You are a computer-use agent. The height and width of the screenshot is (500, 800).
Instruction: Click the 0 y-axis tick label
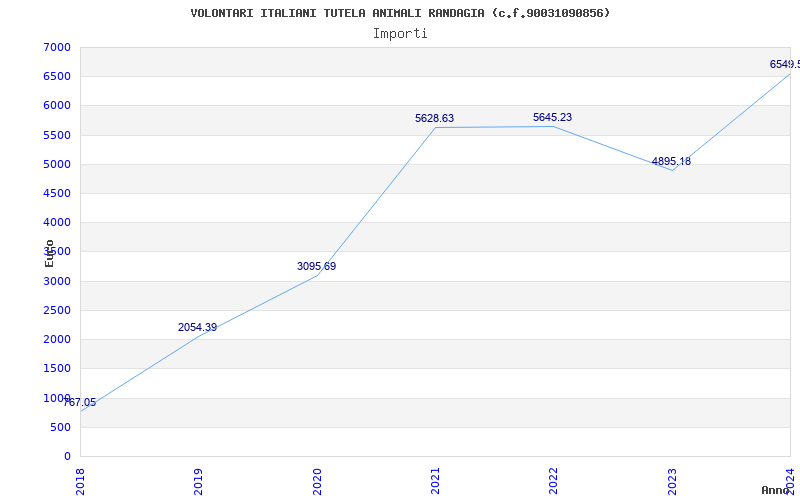(67, 456)
